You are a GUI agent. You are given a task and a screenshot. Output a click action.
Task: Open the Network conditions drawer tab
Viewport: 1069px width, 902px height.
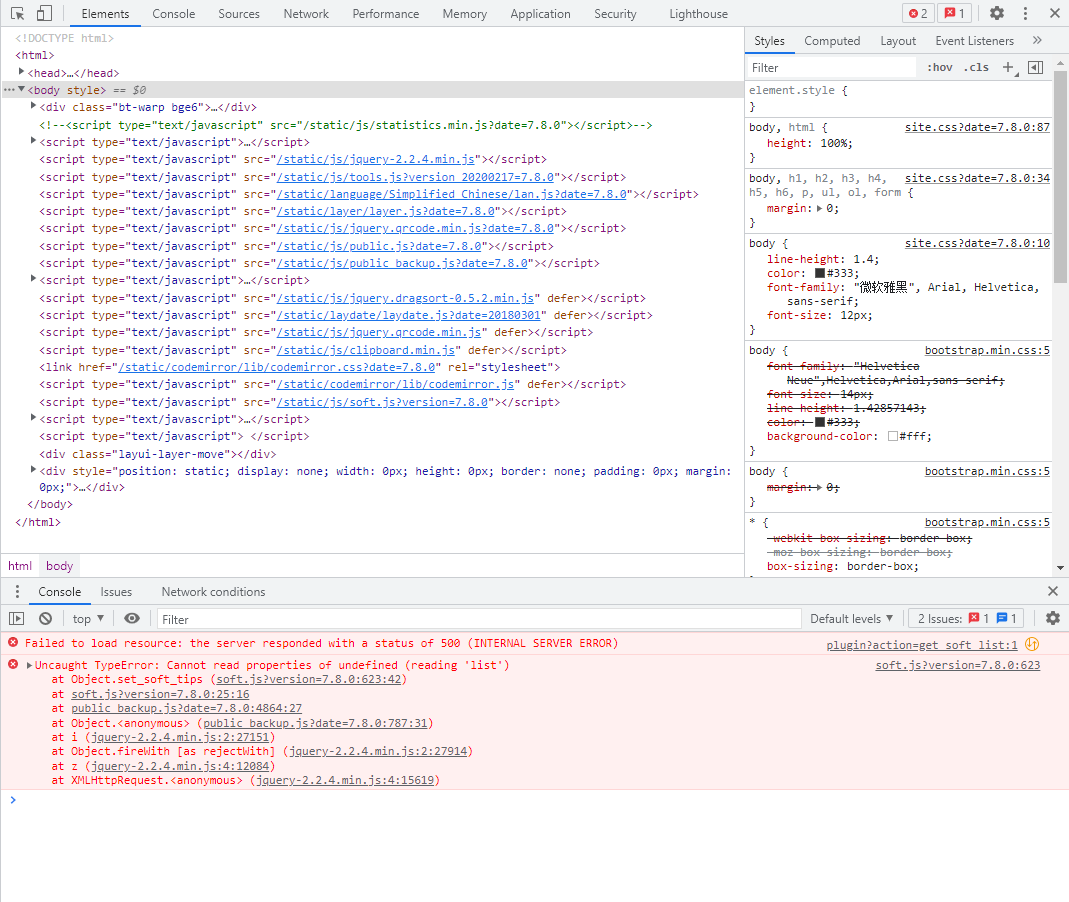(x=213, y=592)
